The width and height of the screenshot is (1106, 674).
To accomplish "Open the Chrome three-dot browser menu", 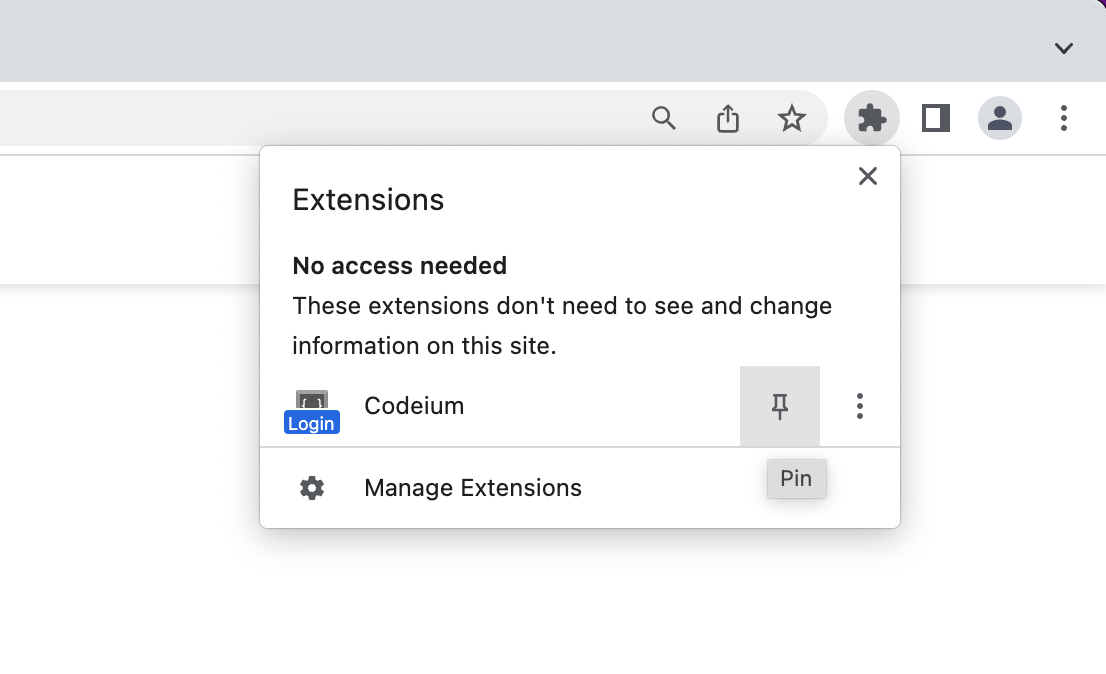I will (1063, 118).
